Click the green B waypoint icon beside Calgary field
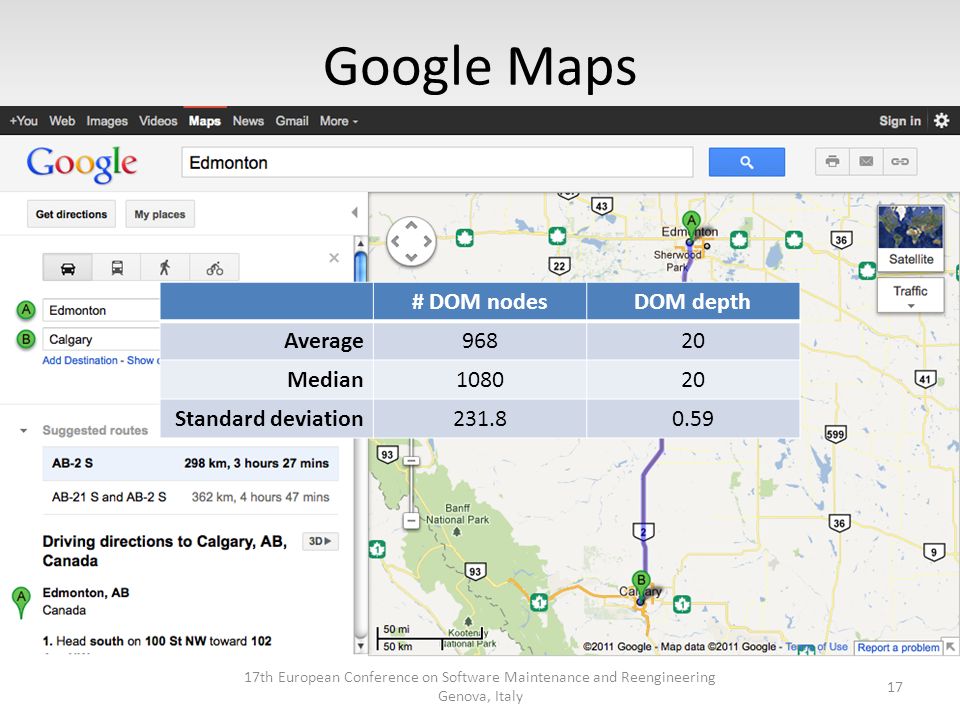 click(x=26, y=339)
